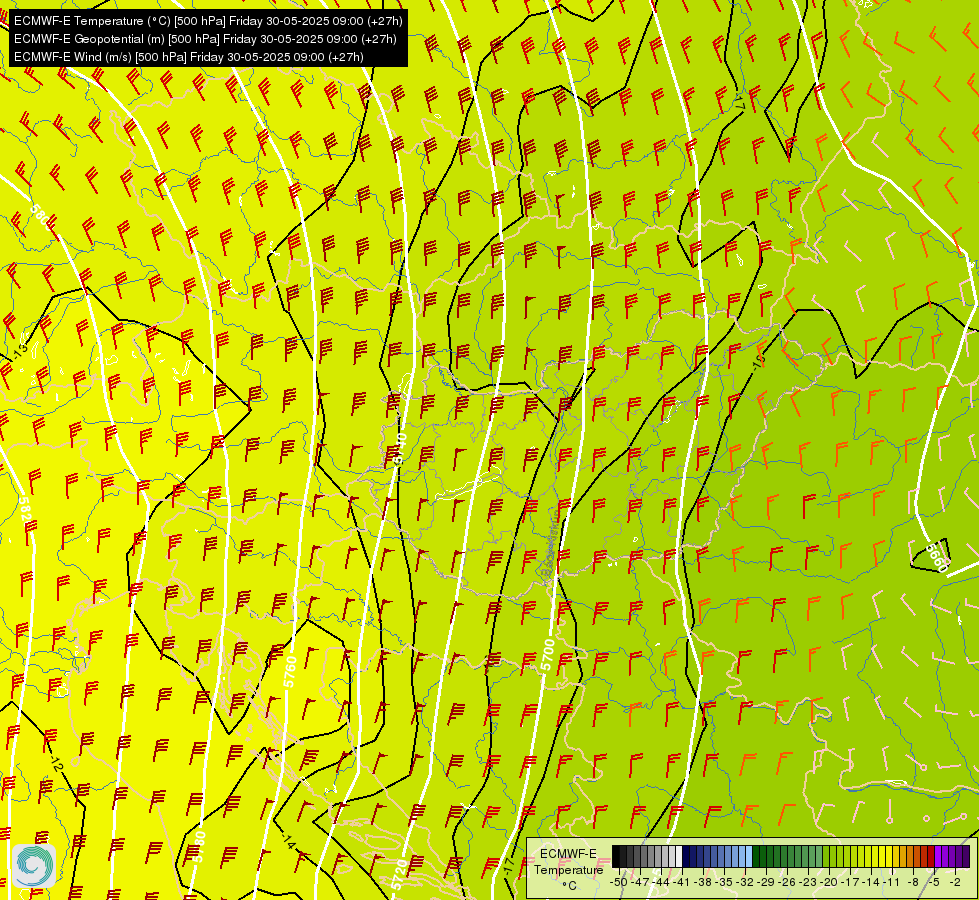979x900 pixels.
Task: Click the 5780 geopotential contour label
Action: tap(199, 847)
